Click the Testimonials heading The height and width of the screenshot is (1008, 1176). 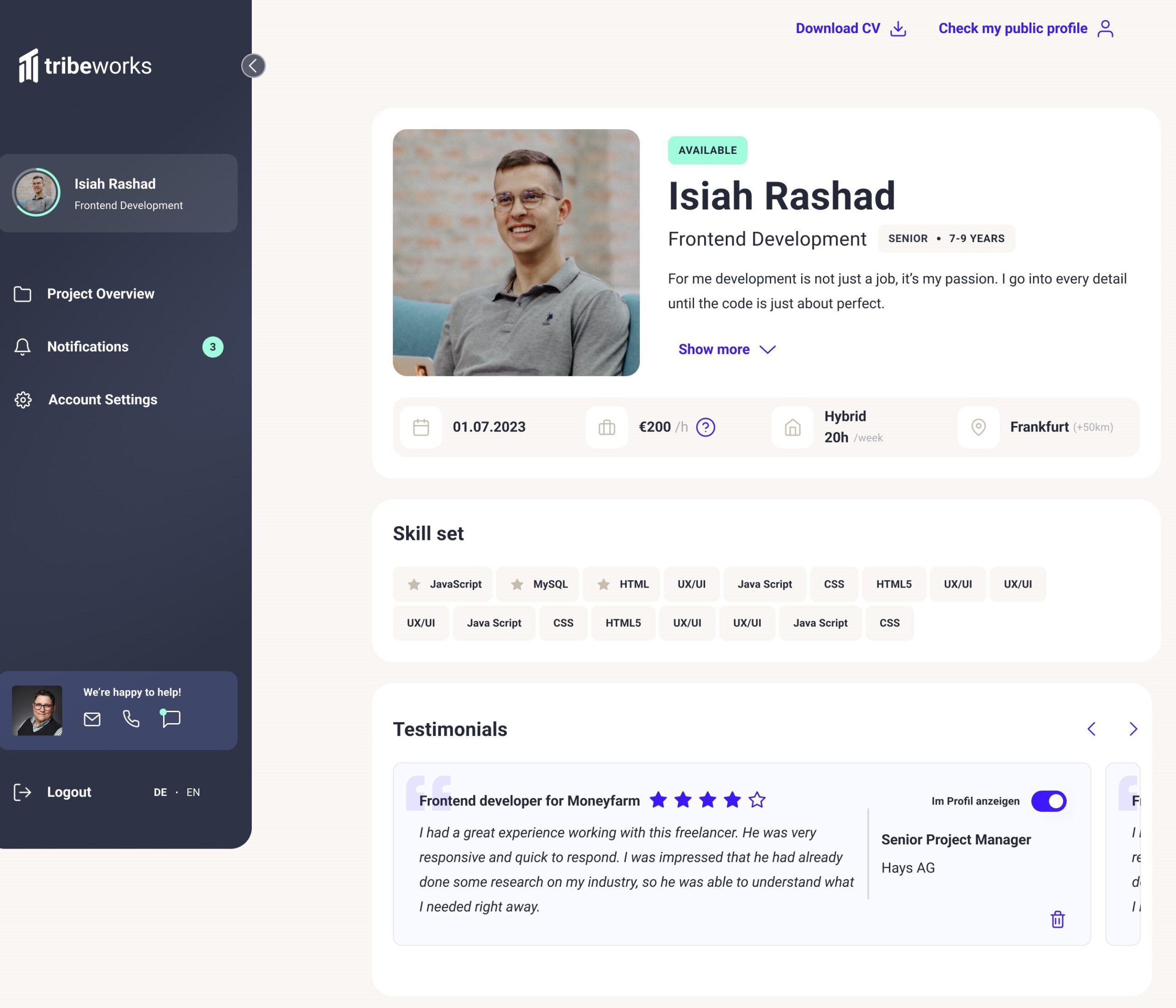[450, 730]
